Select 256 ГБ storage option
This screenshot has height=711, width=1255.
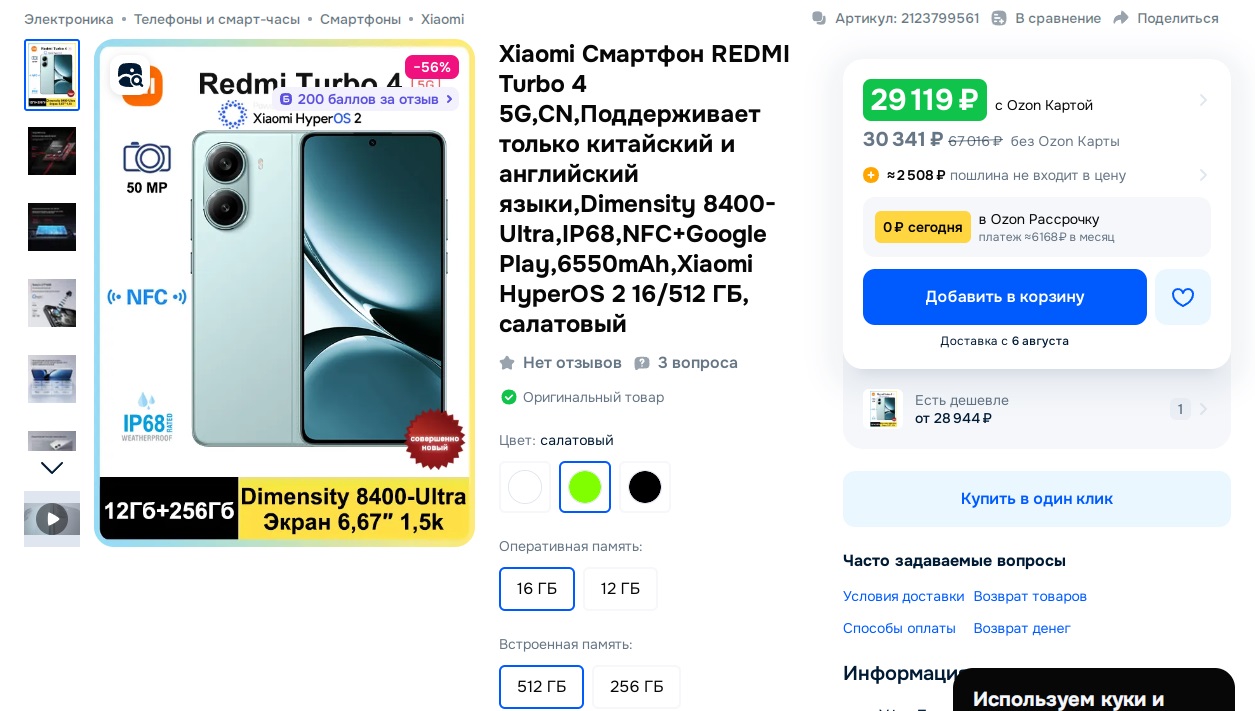tap(637, 687)
